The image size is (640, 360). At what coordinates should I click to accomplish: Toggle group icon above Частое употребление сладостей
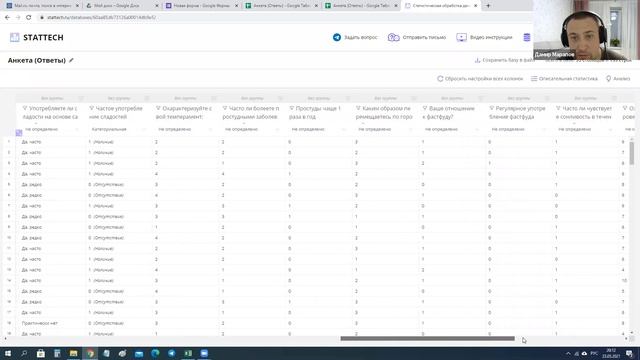tap(147, 98)
